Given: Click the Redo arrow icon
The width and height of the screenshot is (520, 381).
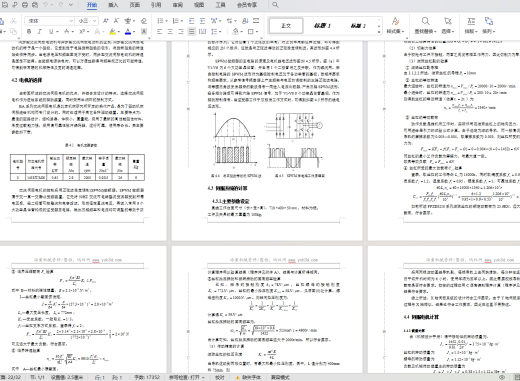Looking at the screenshot, I should 61,5.
